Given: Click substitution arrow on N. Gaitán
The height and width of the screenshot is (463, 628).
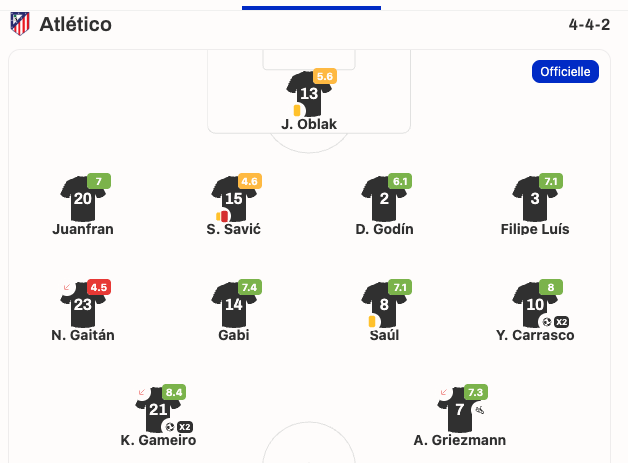Looking at the screenshot, I should [x=67, y=288].
